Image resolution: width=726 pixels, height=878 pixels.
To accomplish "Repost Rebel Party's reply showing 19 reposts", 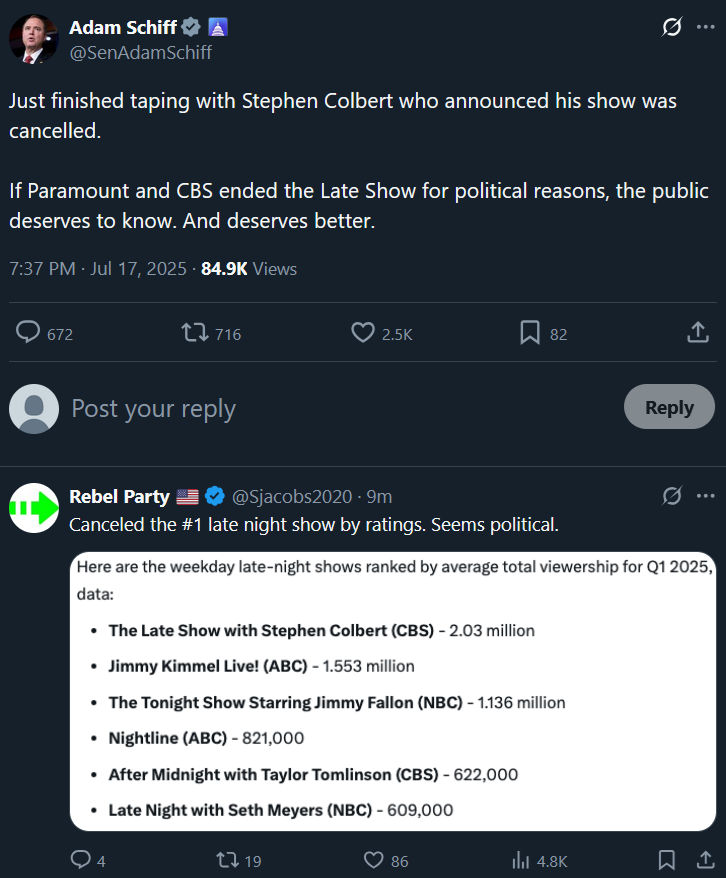I will coord(227,860).
